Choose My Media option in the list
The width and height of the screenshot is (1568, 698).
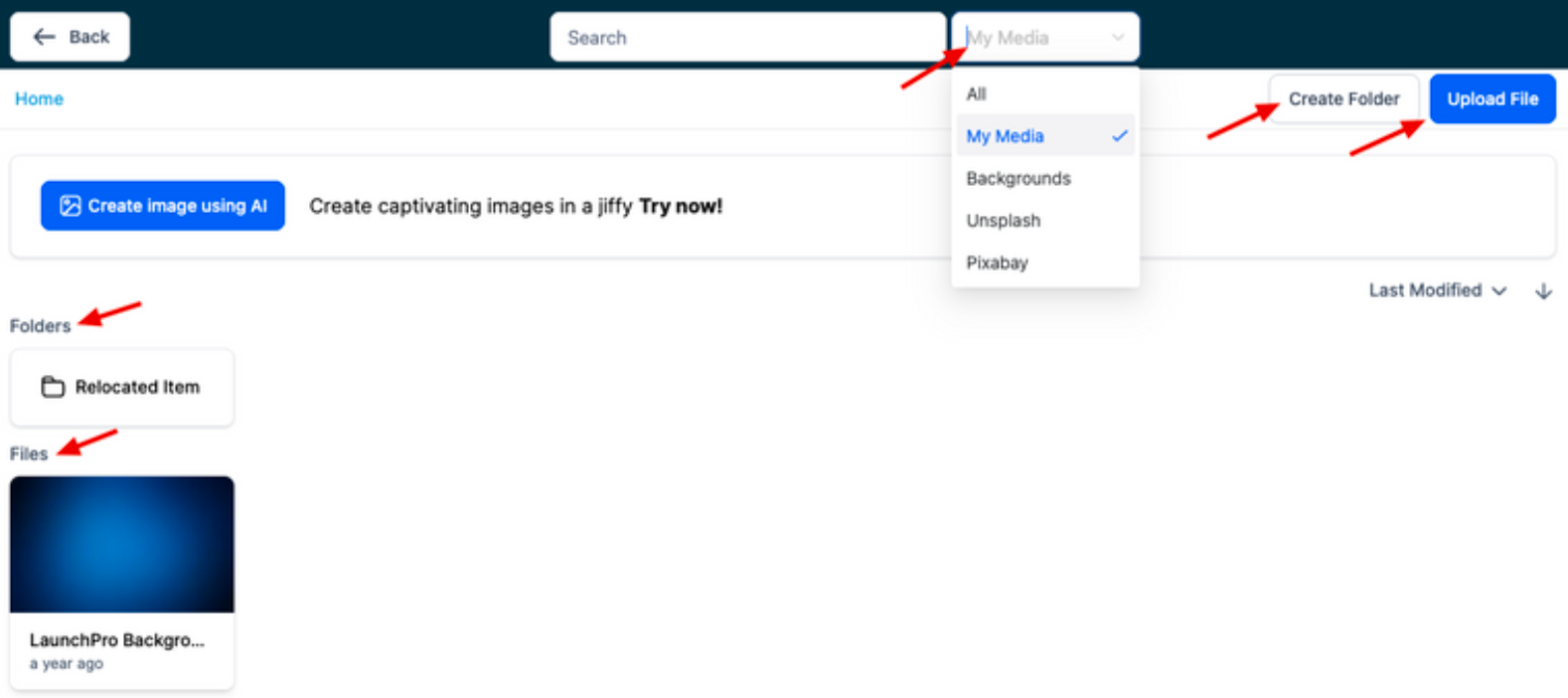click(x=1045, y=135)
